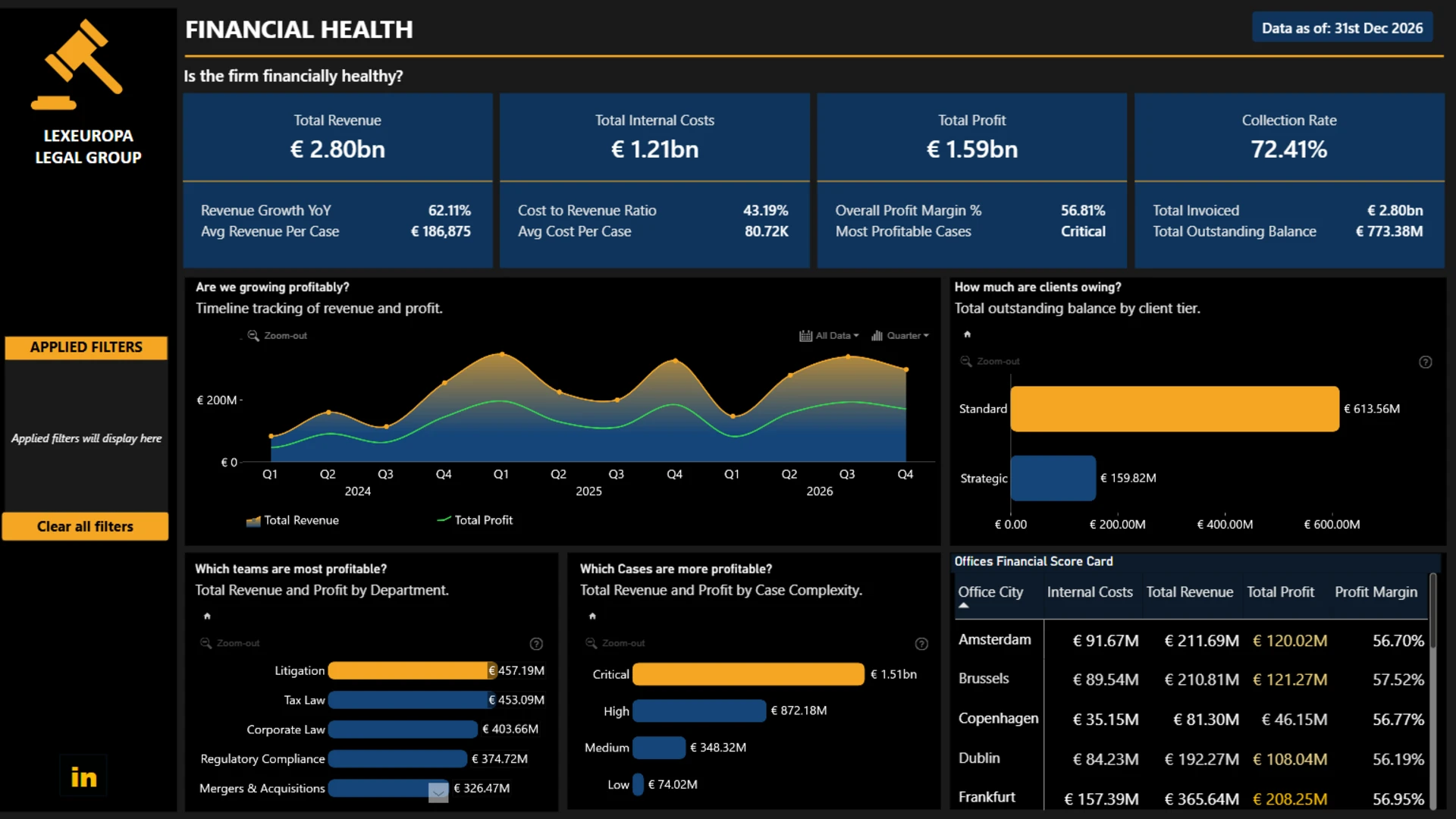Screen dimensions: 1456x819
Task: Click the Data as of date badge
Action: [x=1342, y=28]
